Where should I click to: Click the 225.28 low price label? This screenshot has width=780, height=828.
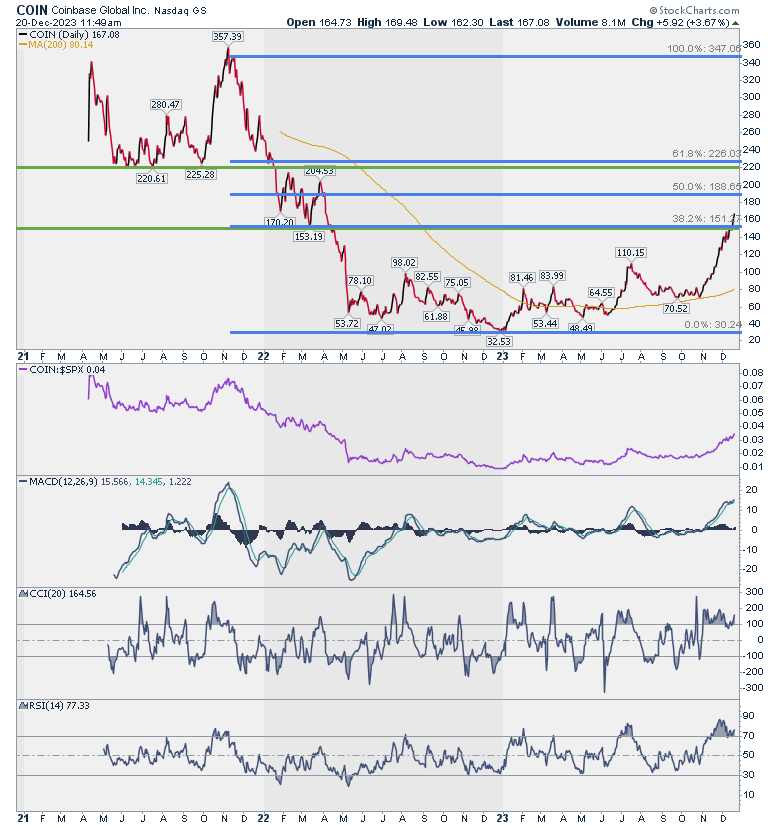(x=200, y=174)
